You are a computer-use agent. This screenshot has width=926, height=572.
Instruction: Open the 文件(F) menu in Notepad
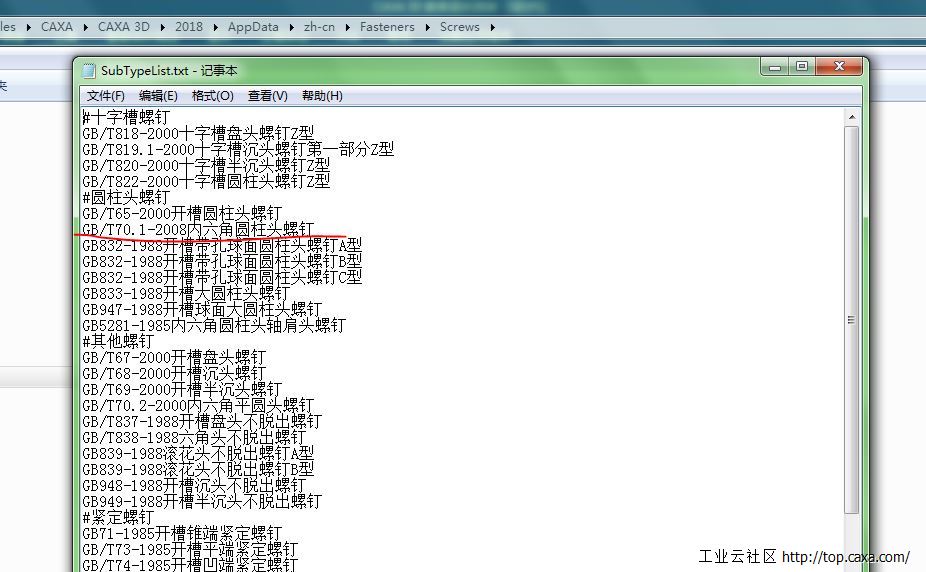click(x=106, y=96)
